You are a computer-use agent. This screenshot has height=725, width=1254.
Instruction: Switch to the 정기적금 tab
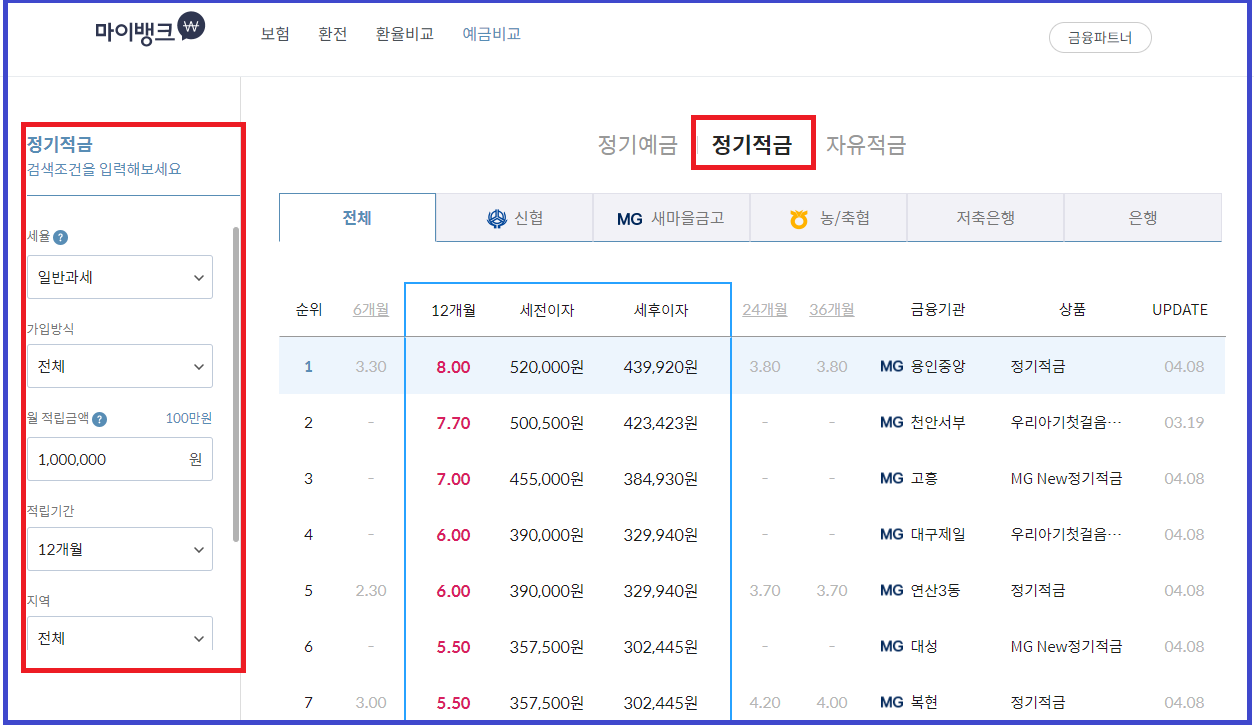(x=752, y=145)
